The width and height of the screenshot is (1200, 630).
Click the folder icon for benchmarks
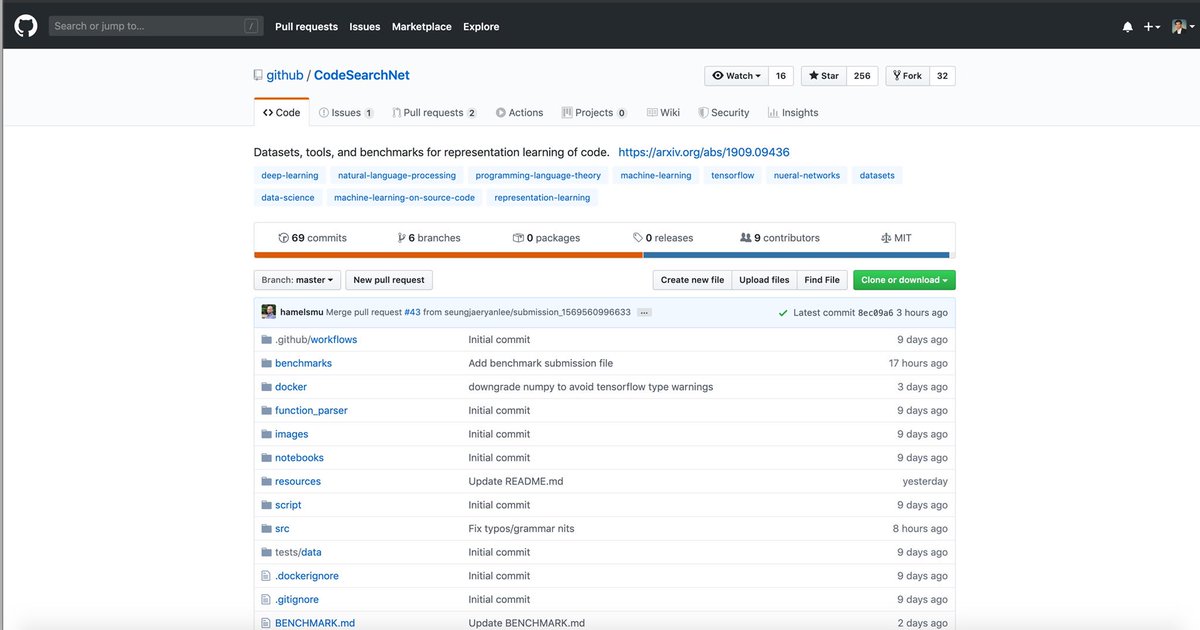pos(266,363)
